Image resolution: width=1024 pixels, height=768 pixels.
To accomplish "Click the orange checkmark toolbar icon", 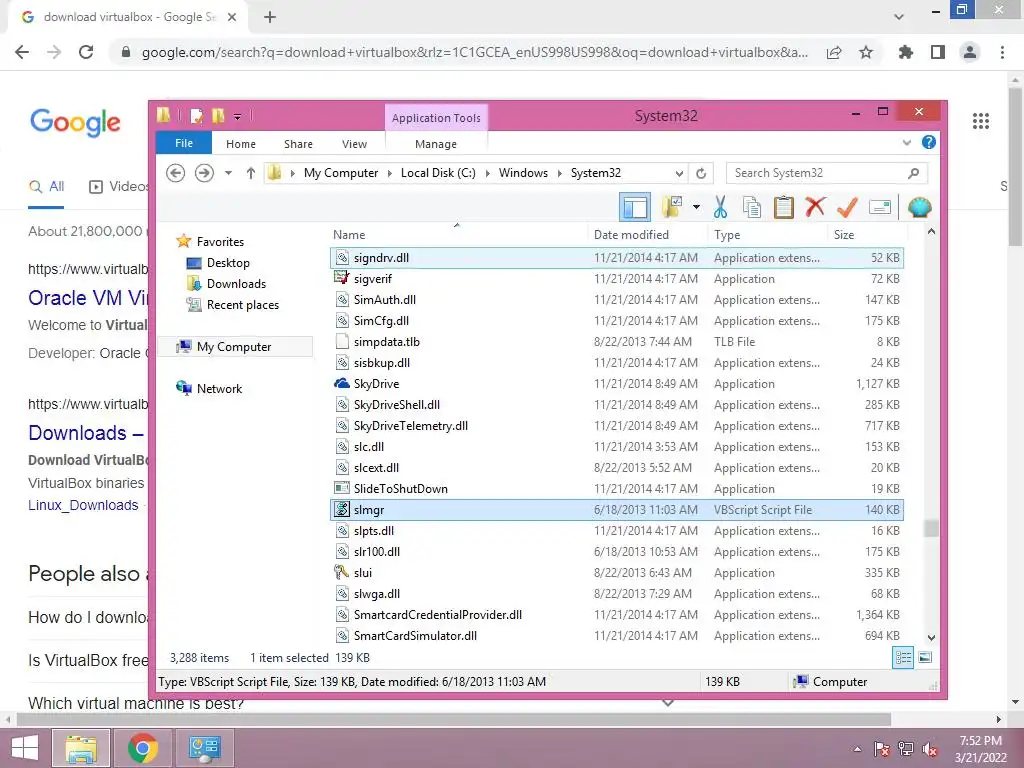I will click(x=847, y=208).
